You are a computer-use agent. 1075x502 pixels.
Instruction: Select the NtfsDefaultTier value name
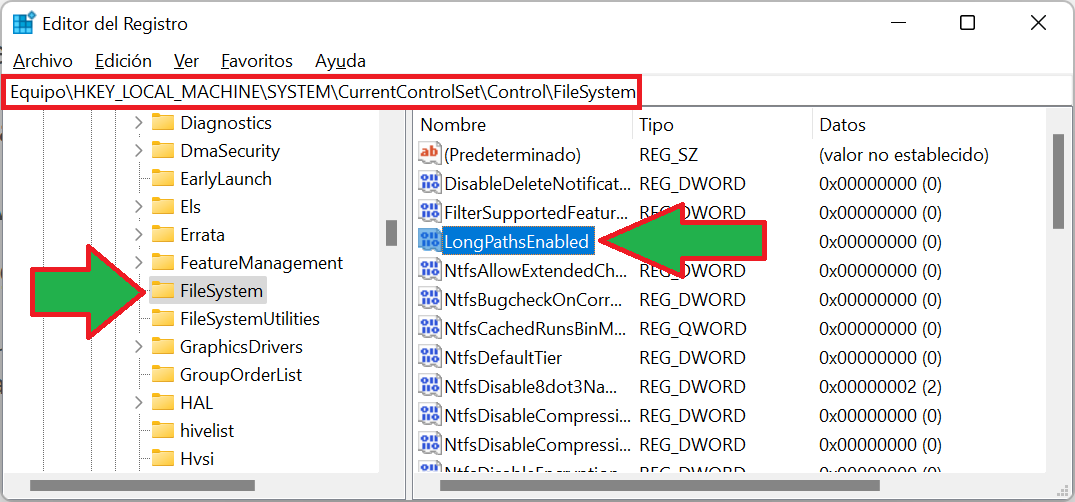click(x=503, y=358)
